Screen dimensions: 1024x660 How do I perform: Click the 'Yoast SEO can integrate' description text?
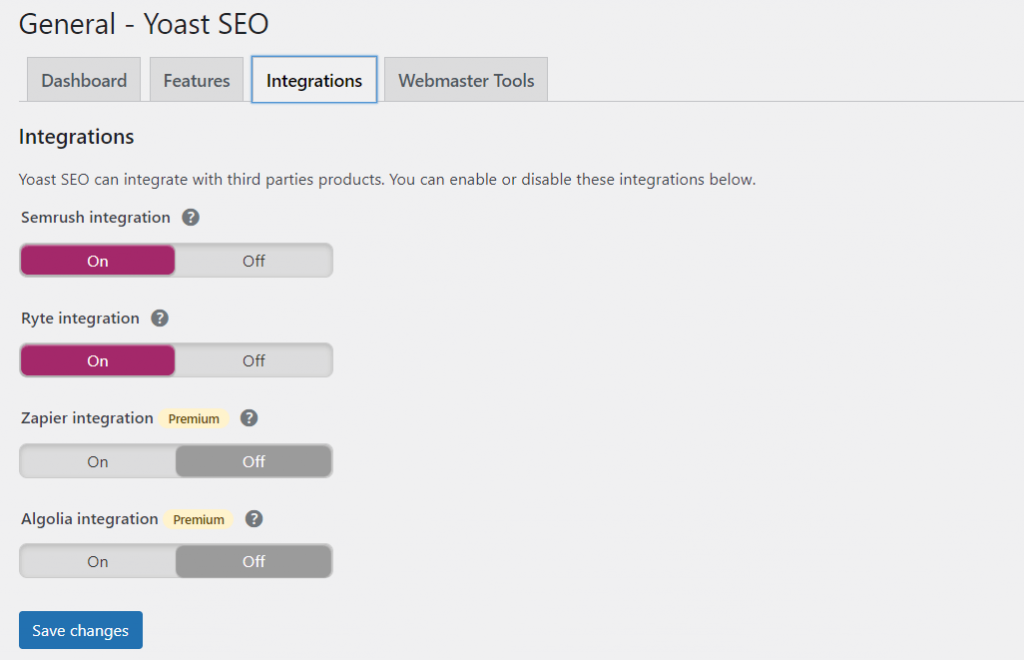click(387, 180)
